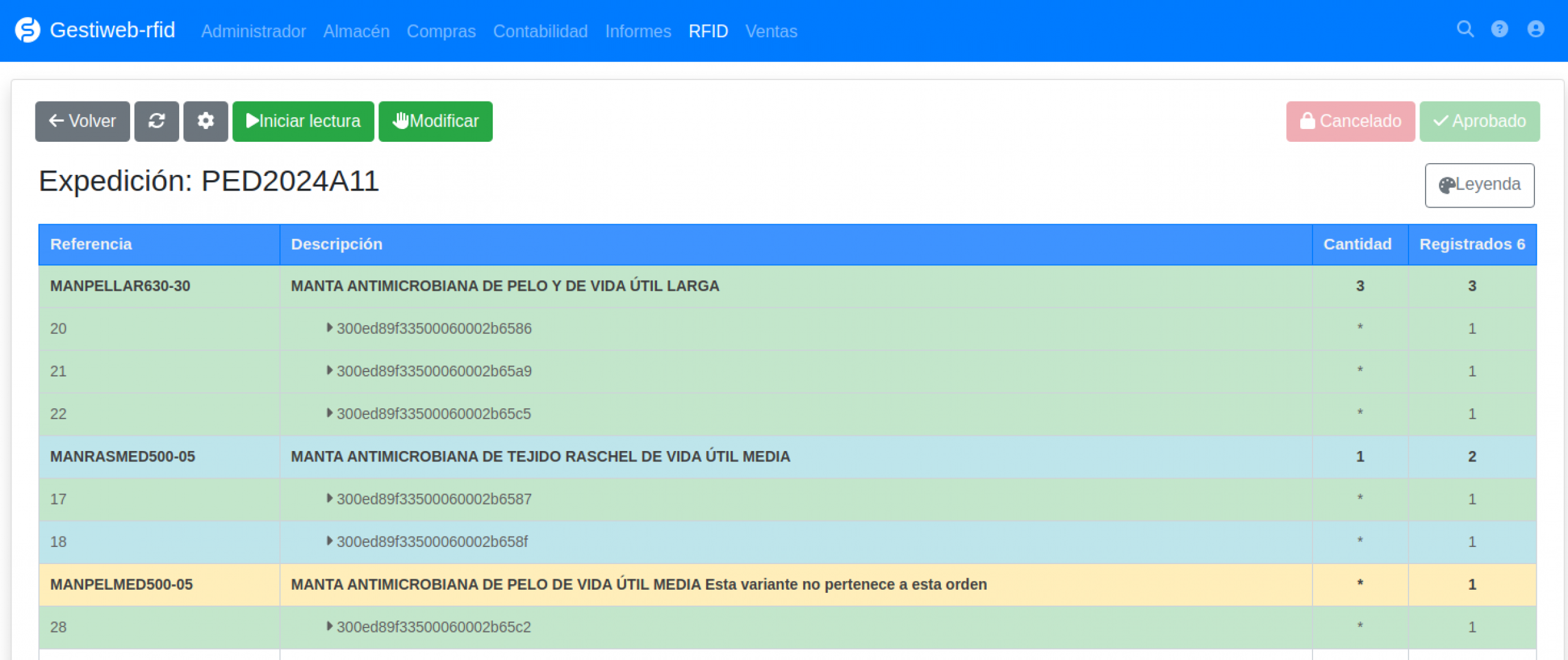Click registered count 2 of MANRASMED500-05
1568x660 pixels.
point(1472,457)
